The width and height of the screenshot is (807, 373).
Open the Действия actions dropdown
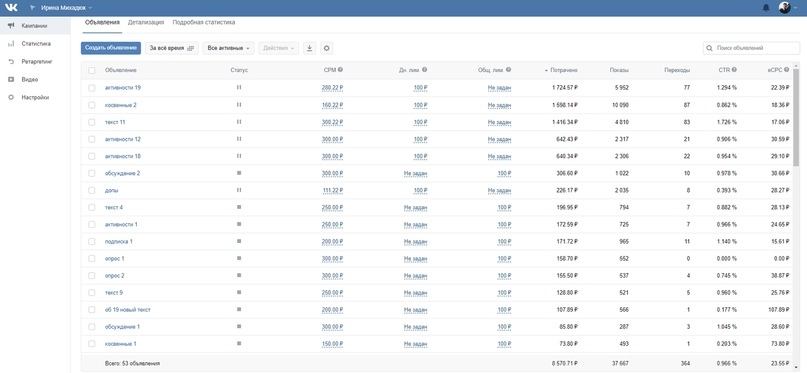278,48
